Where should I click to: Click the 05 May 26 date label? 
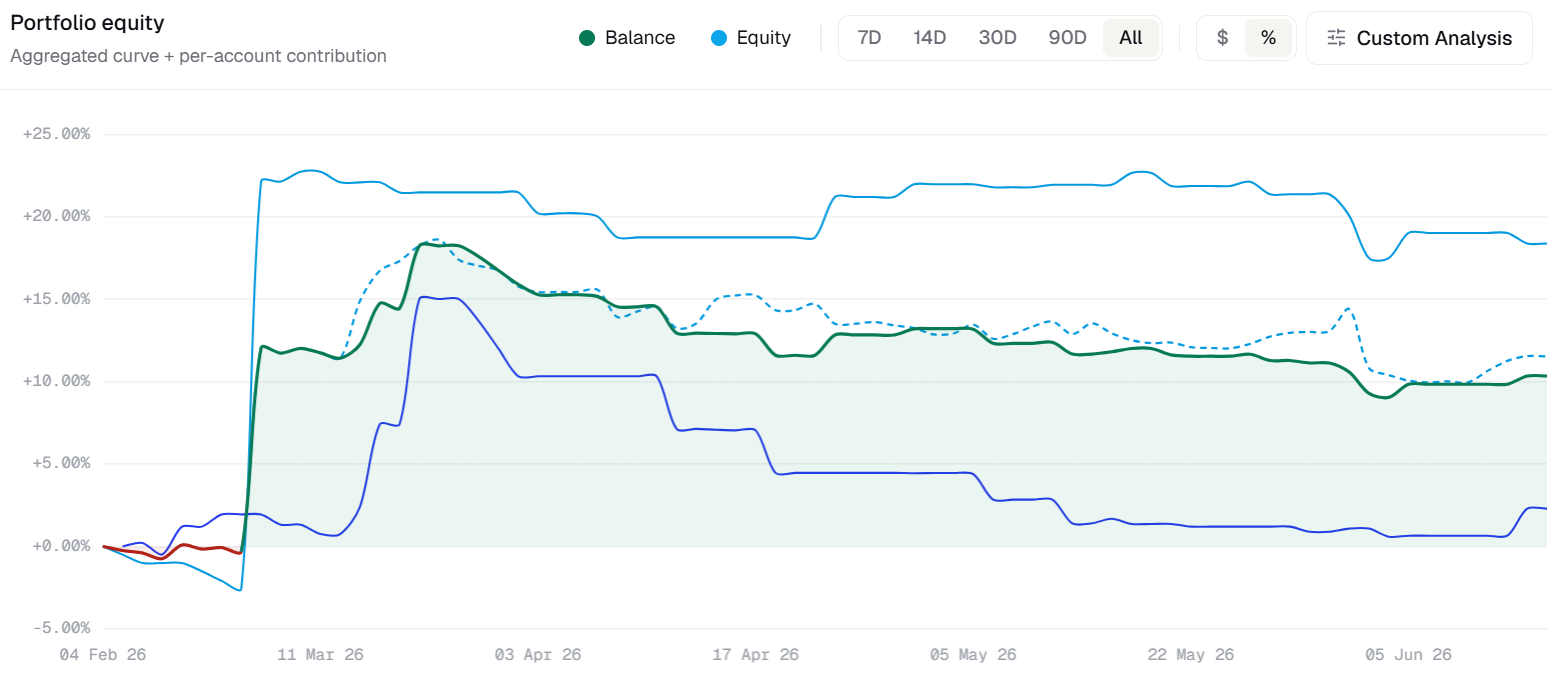973,655
